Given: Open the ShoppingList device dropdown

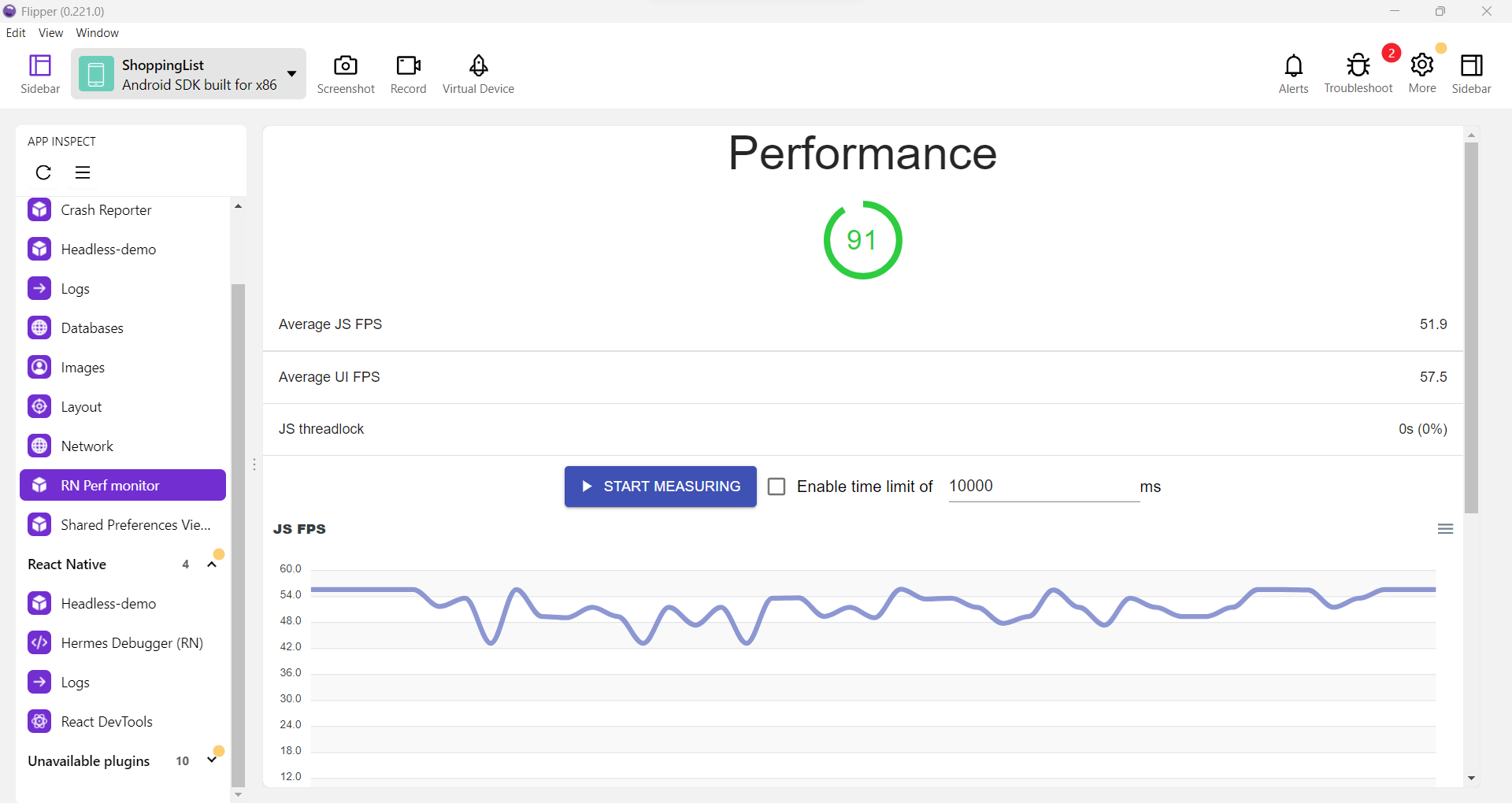Looking at the screenshot, I should (291, 74).
